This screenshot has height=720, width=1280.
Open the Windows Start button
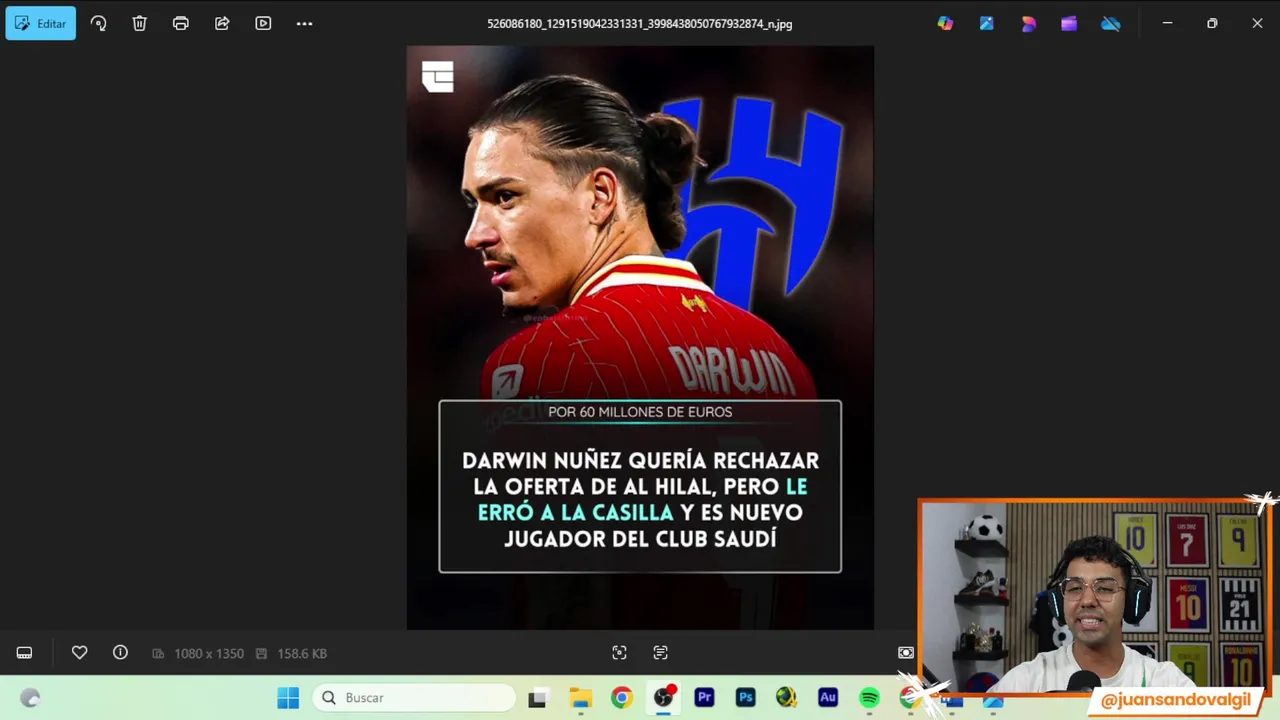click(x=288, y=698)
